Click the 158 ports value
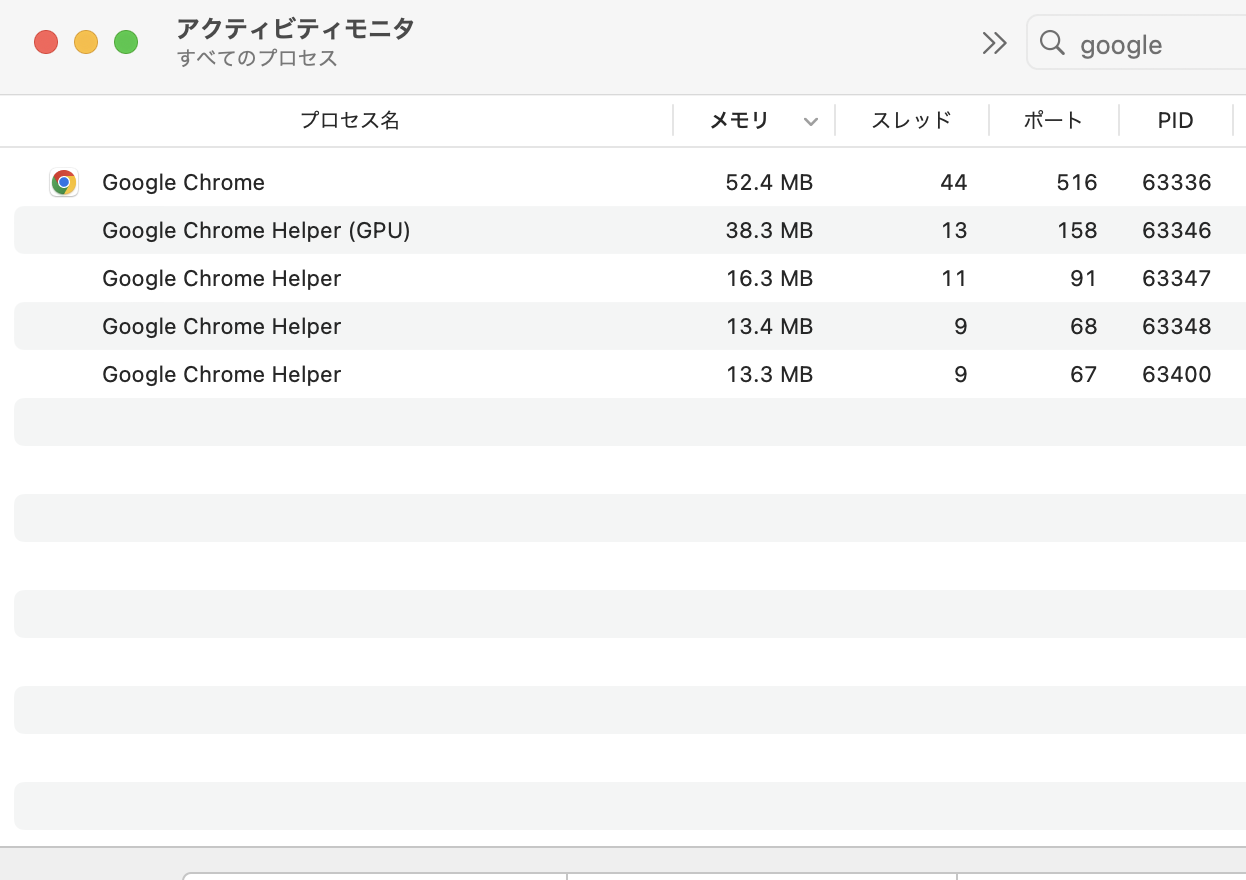The width and height of the screenshot is (1246, 880). (x=1077, y=230)
